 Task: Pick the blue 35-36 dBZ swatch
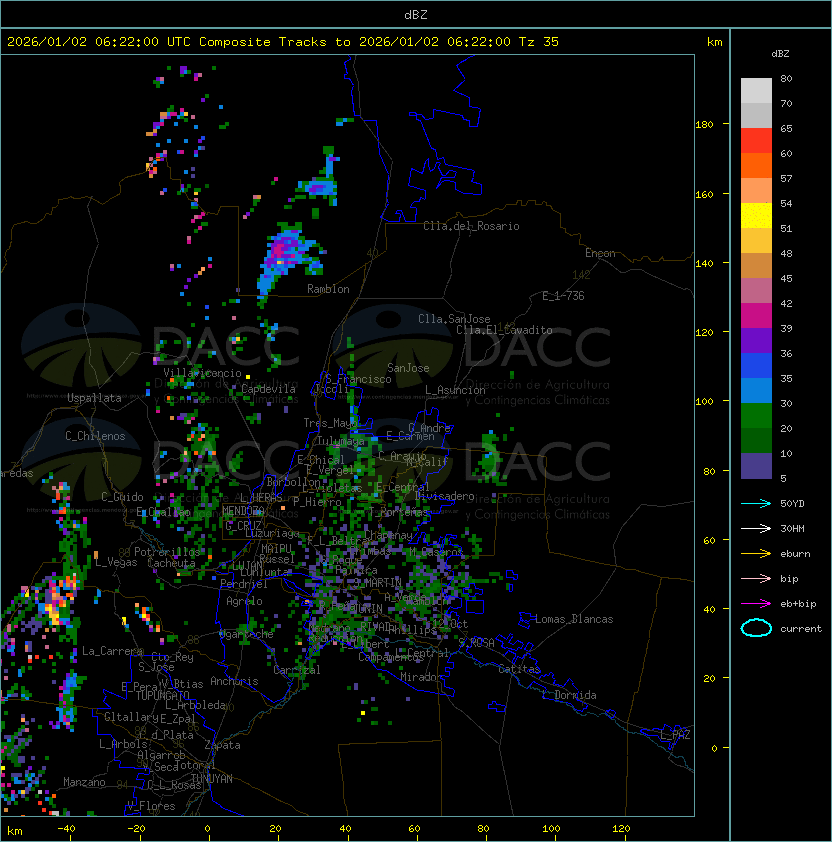click(x=756, y=366)
